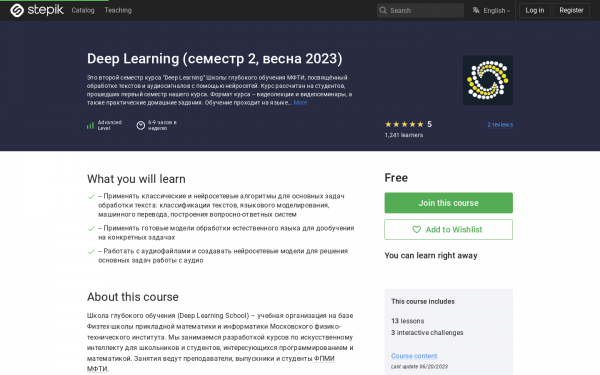
Task: Click the search magnifier icon
Action: pos(383,10)
